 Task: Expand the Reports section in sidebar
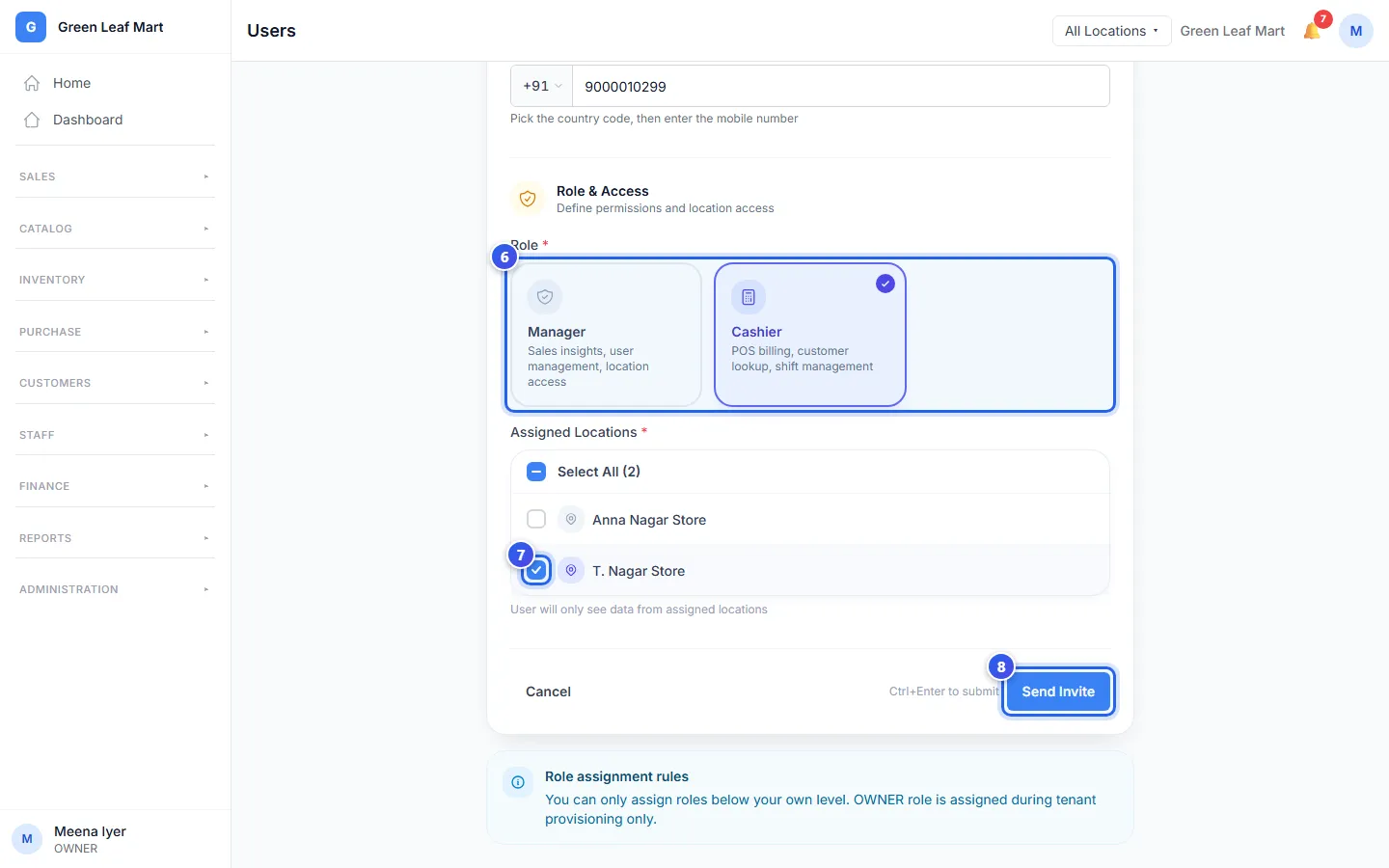point(115,538)
